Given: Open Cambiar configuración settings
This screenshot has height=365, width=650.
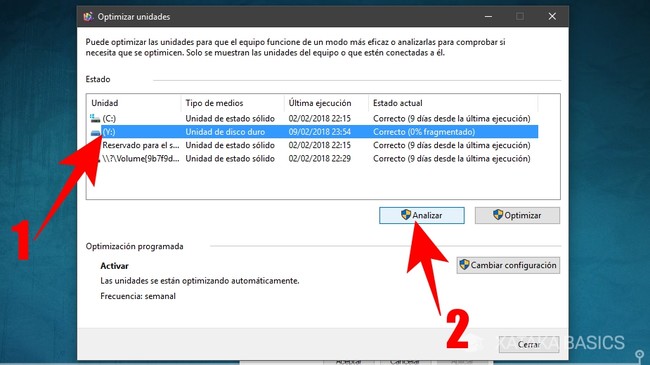Looking at the screenshot, I should 508,265.
